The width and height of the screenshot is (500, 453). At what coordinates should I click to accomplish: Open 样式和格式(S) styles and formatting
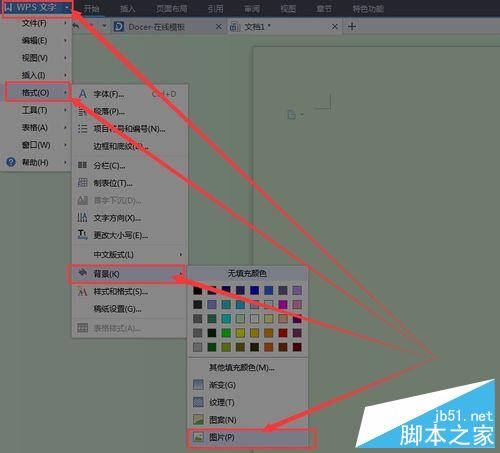pos(130,292)
